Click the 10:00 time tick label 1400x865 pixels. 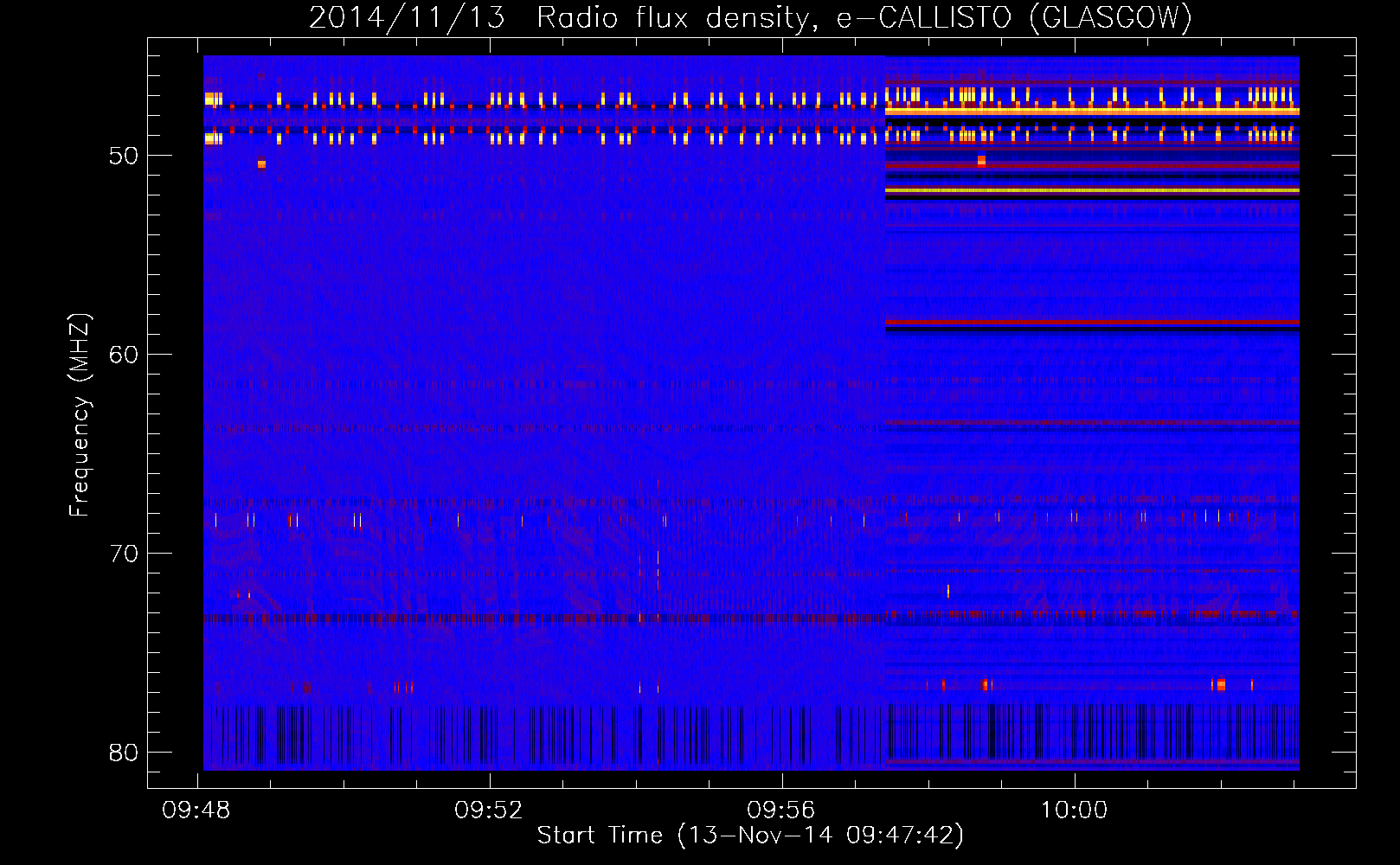pyautogui.click(x=1074, y=811)
